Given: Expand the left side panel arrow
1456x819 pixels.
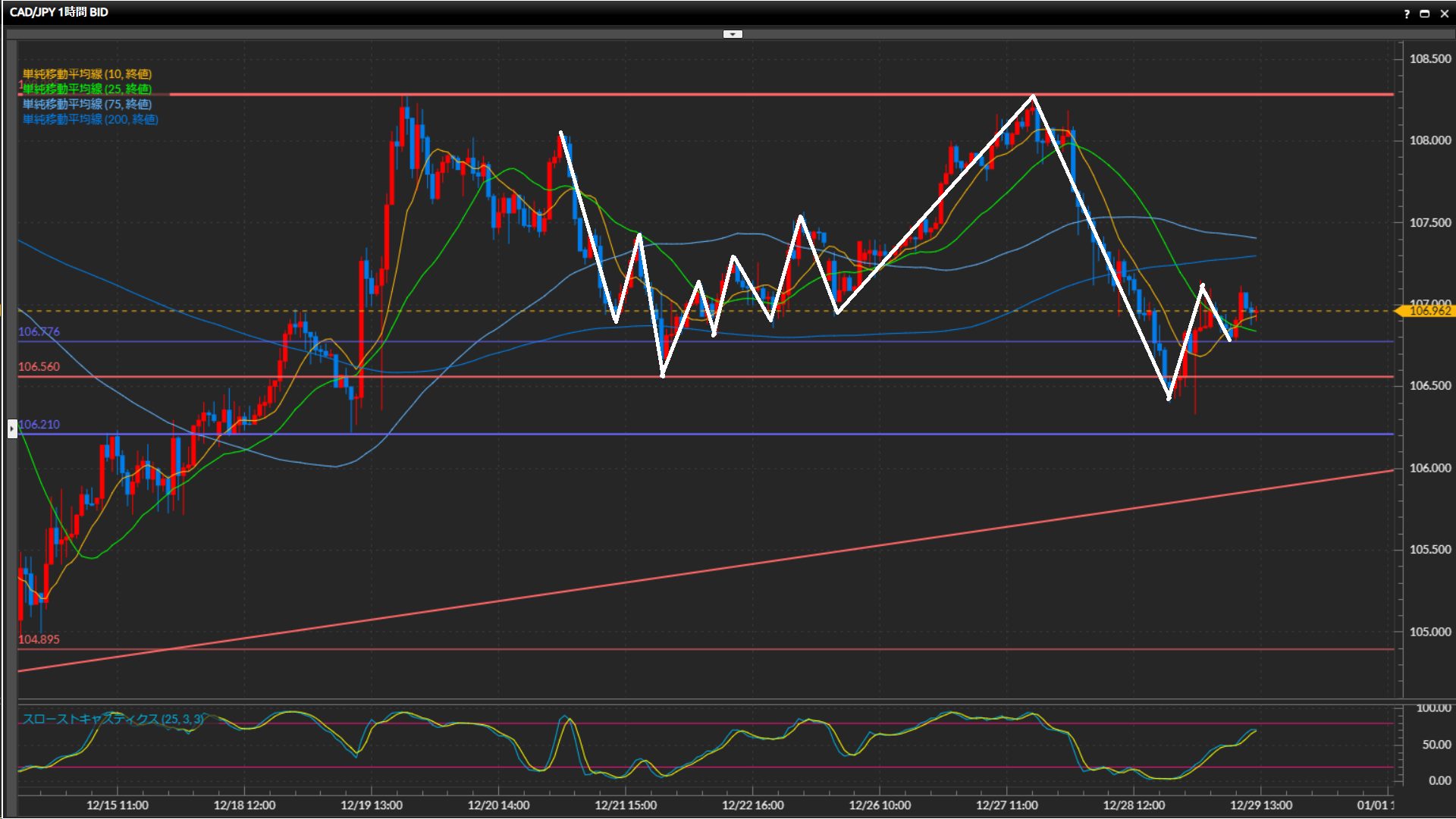Looking at the screenshot, I should [12, 428].
